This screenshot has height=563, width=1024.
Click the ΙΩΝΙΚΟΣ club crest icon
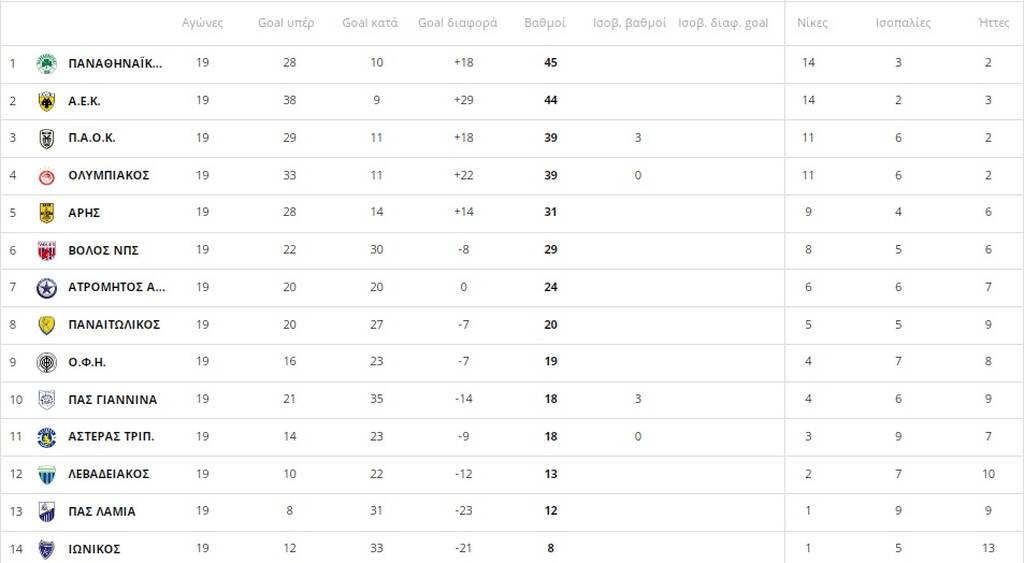point(46,549)
